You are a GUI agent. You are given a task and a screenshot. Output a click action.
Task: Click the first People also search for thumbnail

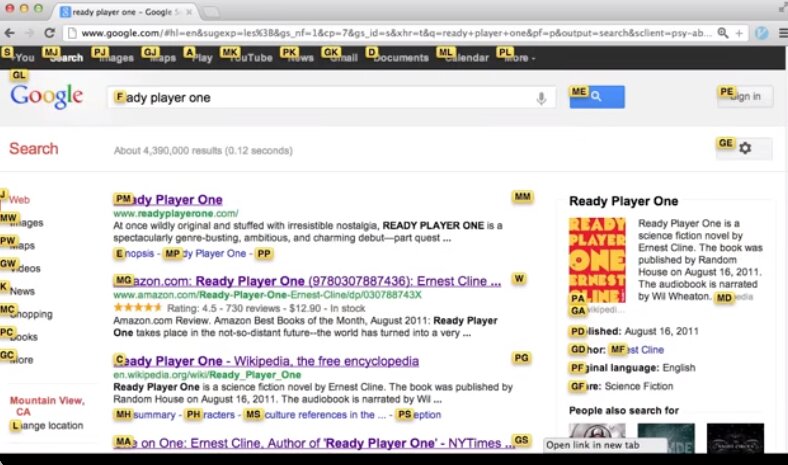[597, 438]
